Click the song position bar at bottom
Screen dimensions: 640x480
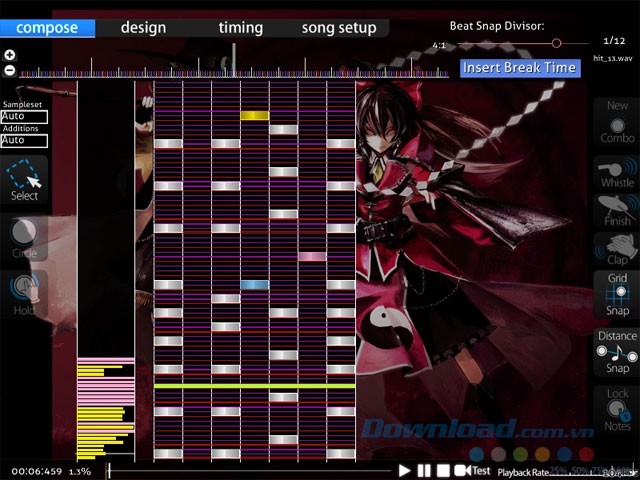[x=250, y=471]
